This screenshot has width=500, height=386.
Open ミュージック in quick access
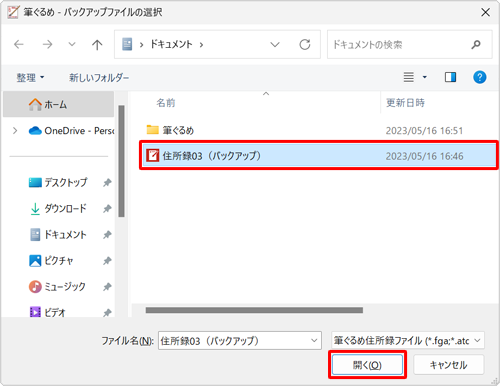coord(57,286)
